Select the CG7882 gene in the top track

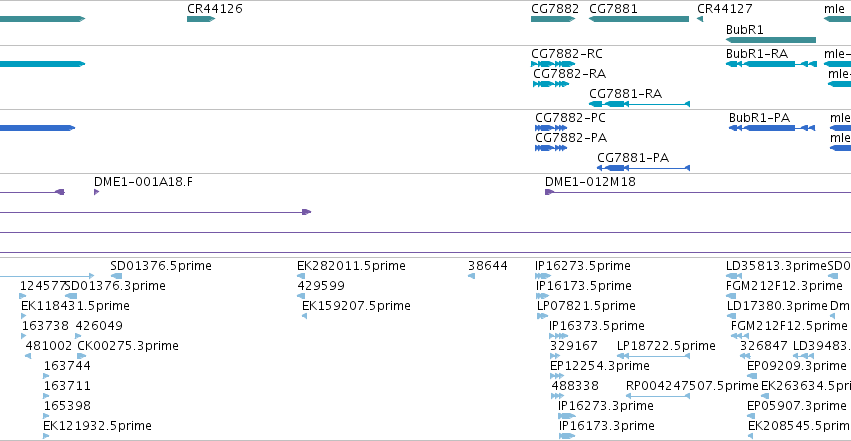click(x=553, y=19)
